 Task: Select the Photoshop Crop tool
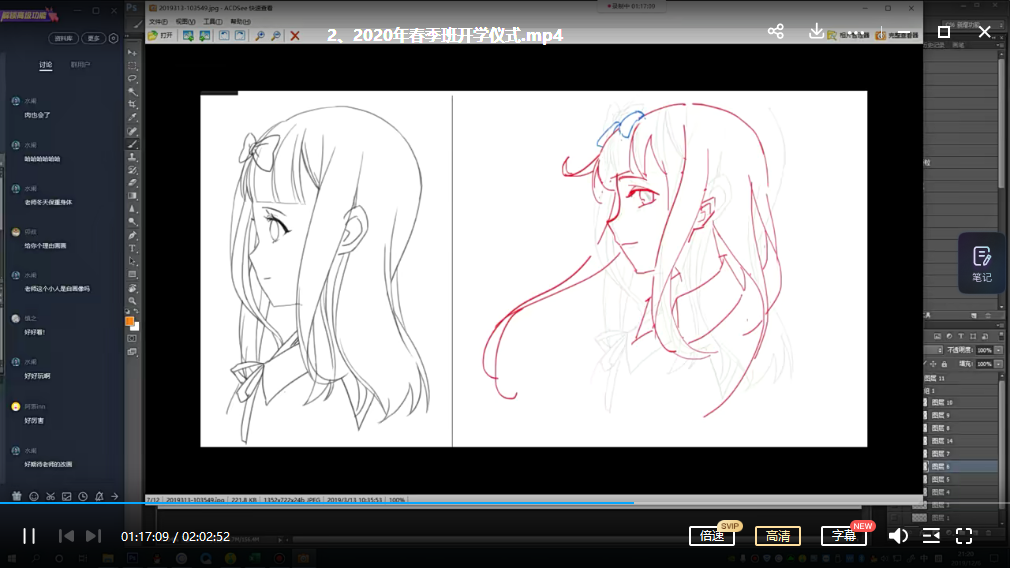[x=132, y=104]
